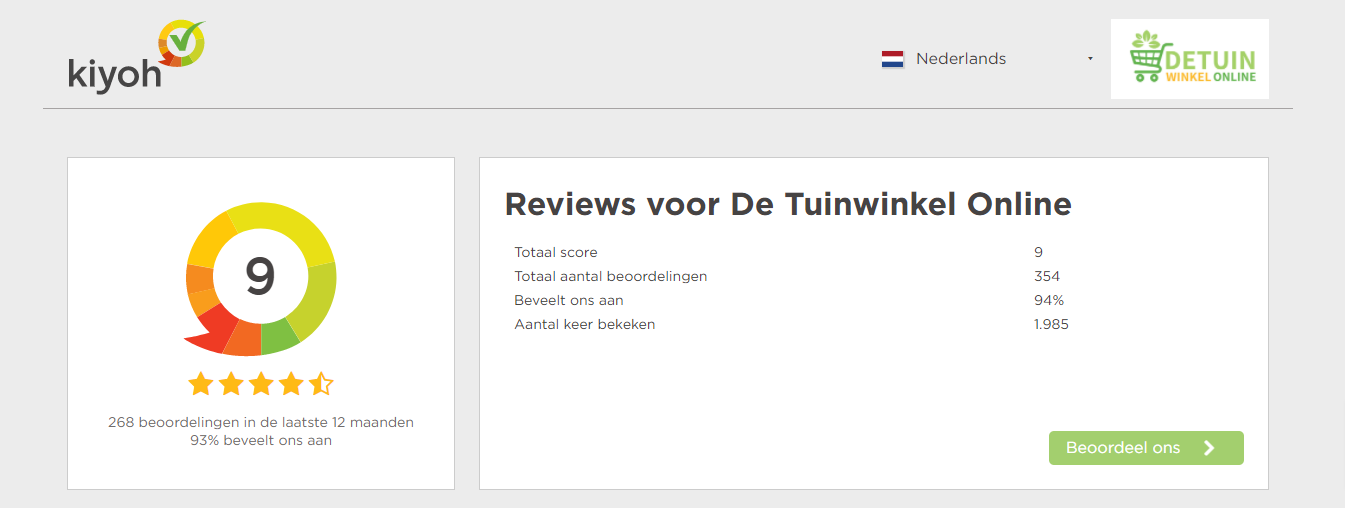This screenshot has width=1345, height=508.
Task: Expand language list via small dropdown arrow
Action: pyautogui.click(x=1090, y=59)
